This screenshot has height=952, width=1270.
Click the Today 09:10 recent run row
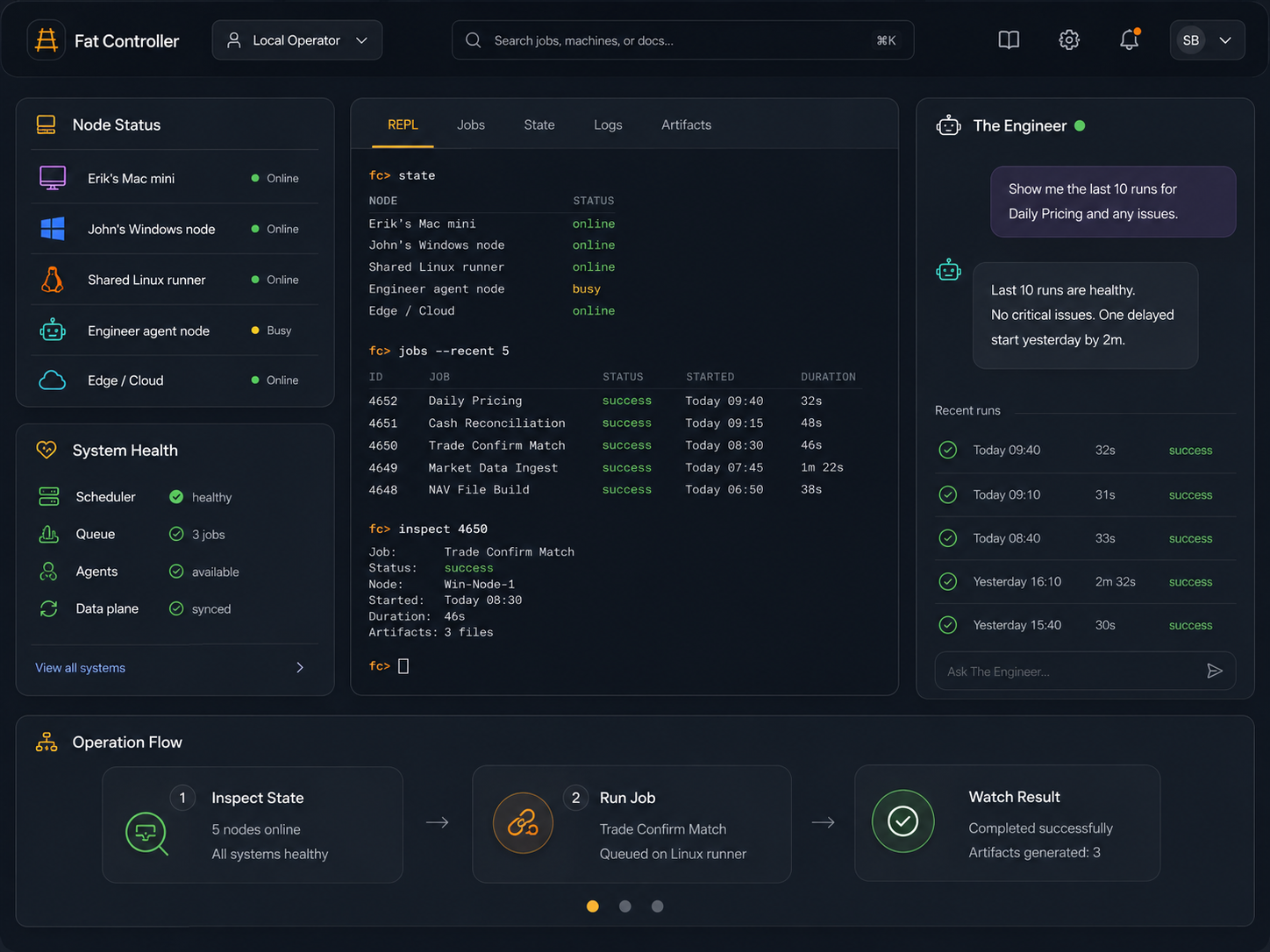pos(1086,494)
